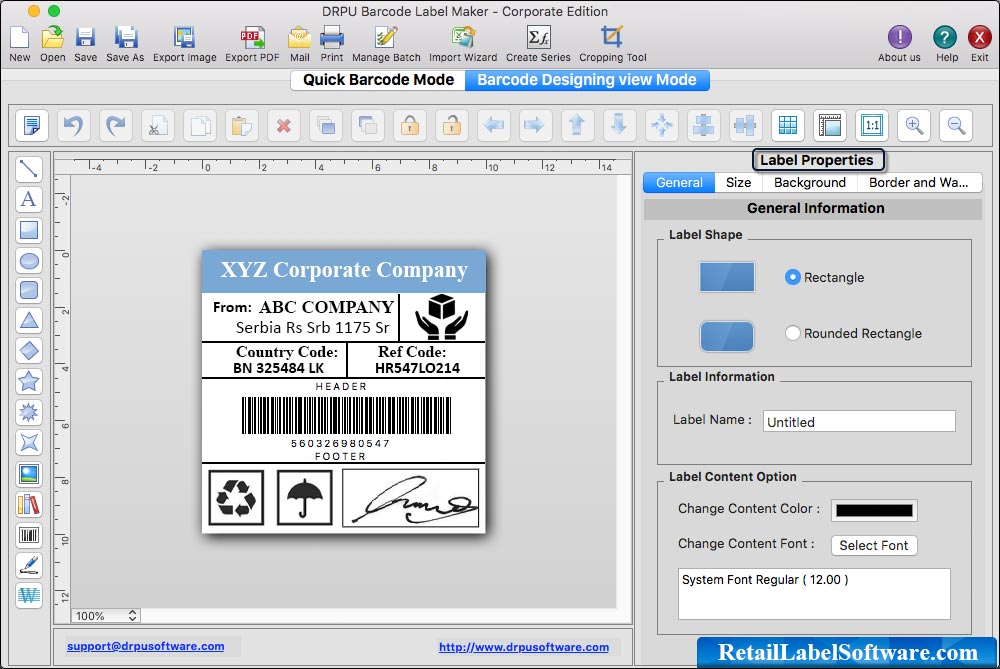
Task: Click the Redo arrow icon
Action: pyautogui.click(x=115, y=125)
